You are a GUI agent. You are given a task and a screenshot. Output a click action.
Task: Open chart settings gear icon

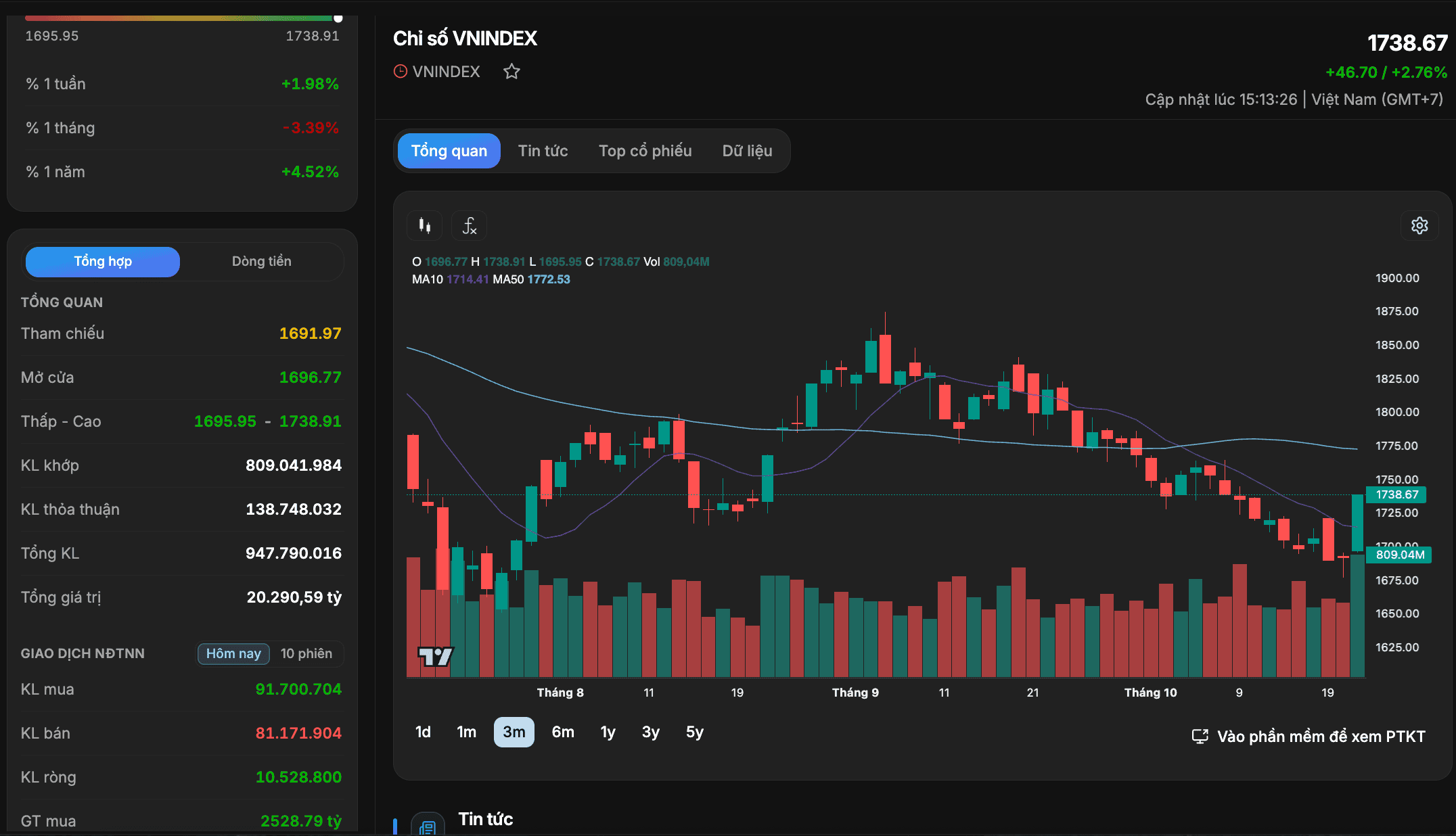tap(1419, 225)
